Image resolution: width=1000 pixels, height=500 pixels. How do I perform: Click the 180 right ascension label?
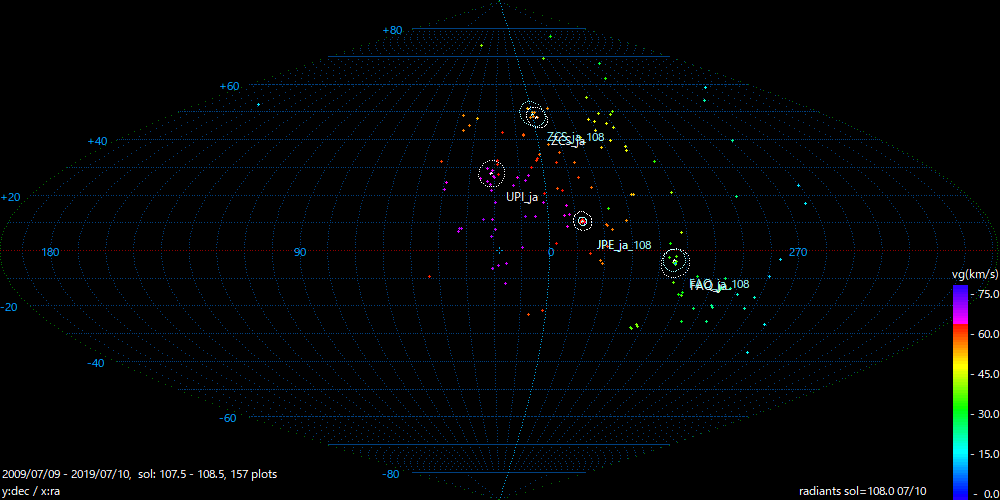[49, 252]
